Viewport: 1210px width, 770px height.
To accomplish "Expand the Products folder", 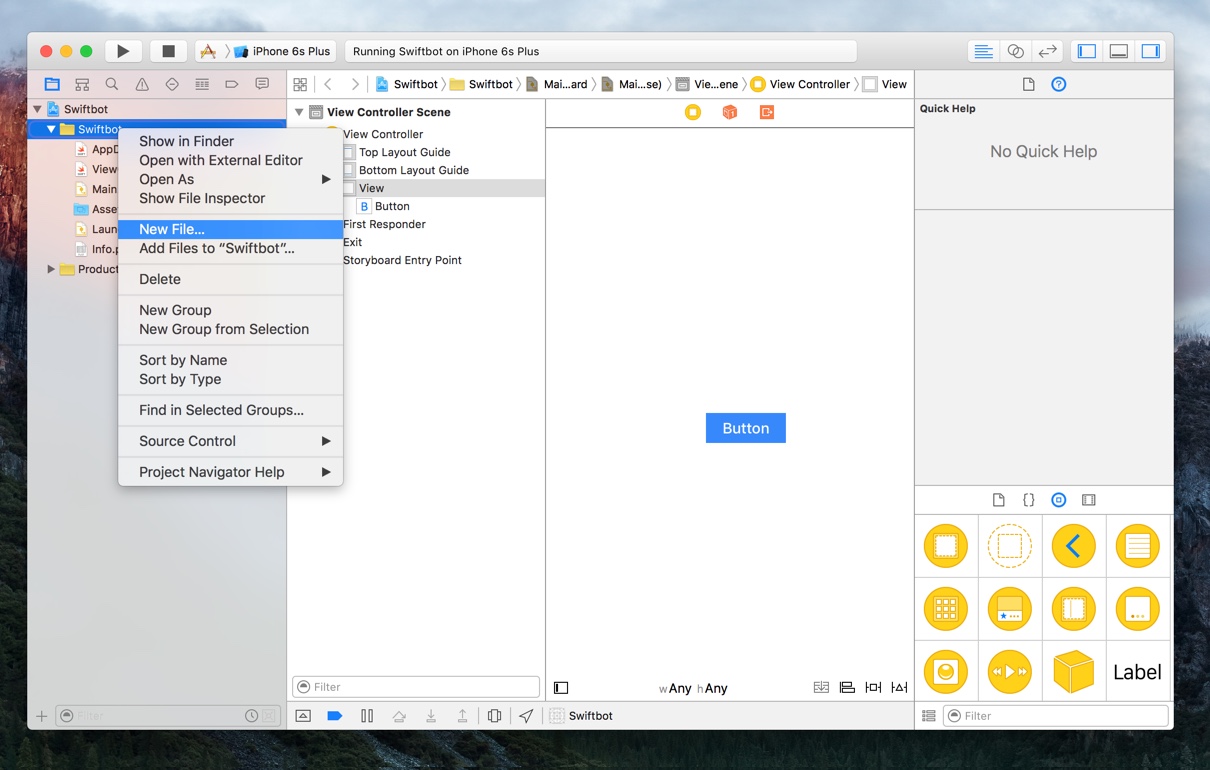I will tap(51, 269).
